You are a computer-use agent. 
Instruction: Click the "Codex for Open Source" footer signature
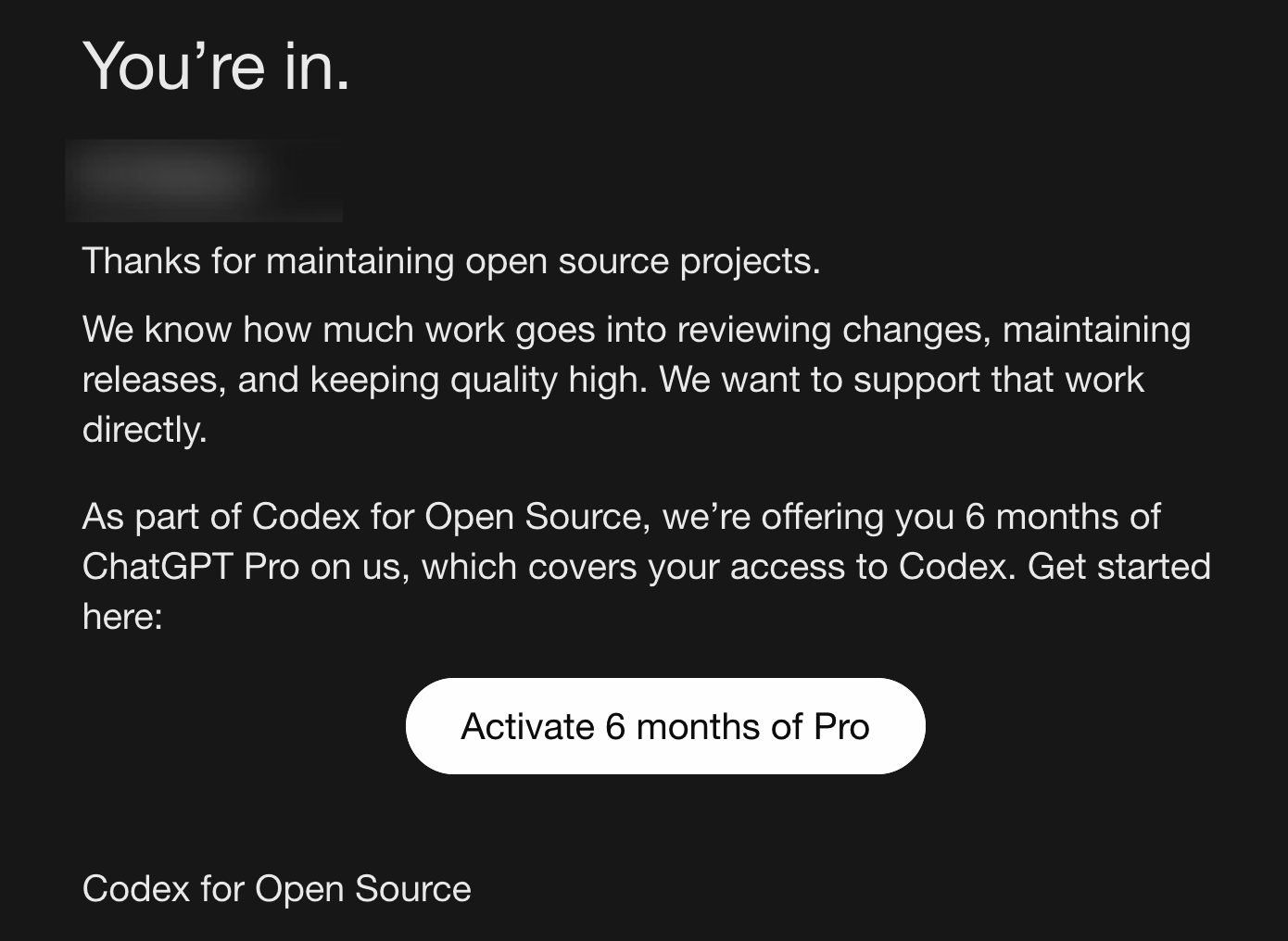[x=277, y=889]
